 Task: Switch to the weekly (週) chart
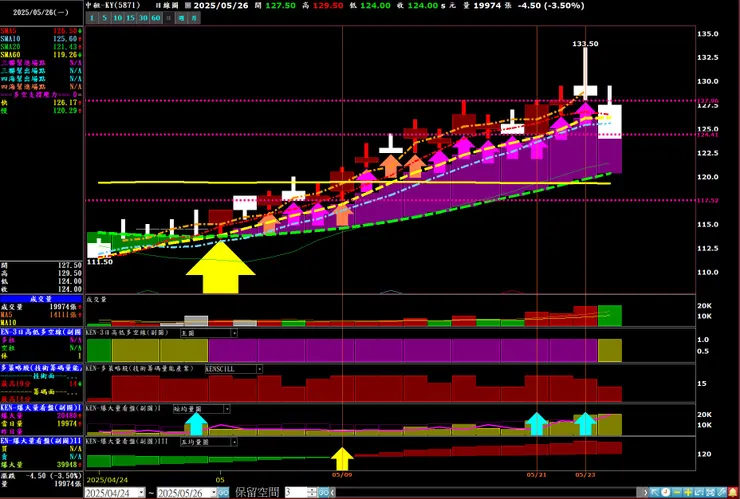[x=181, y=18]
